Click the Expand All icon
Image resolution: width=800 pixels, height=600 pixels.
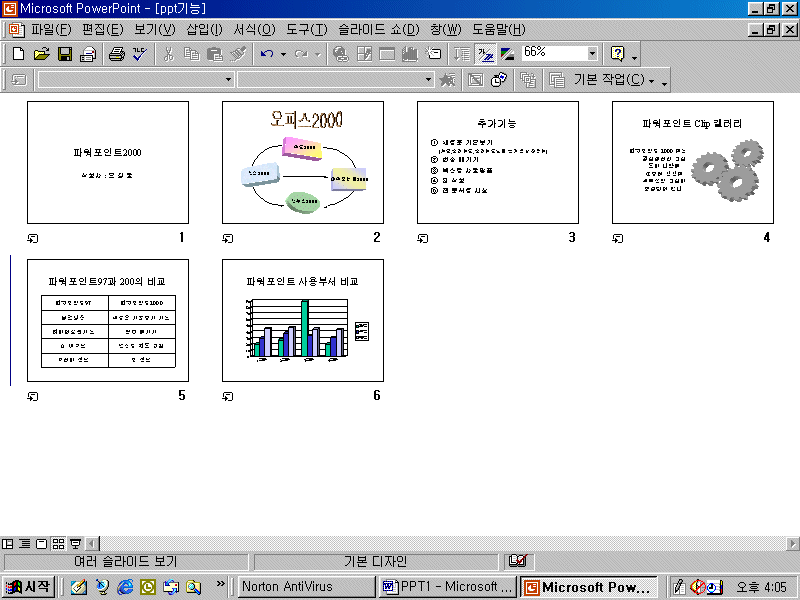(x=462, y=54)
